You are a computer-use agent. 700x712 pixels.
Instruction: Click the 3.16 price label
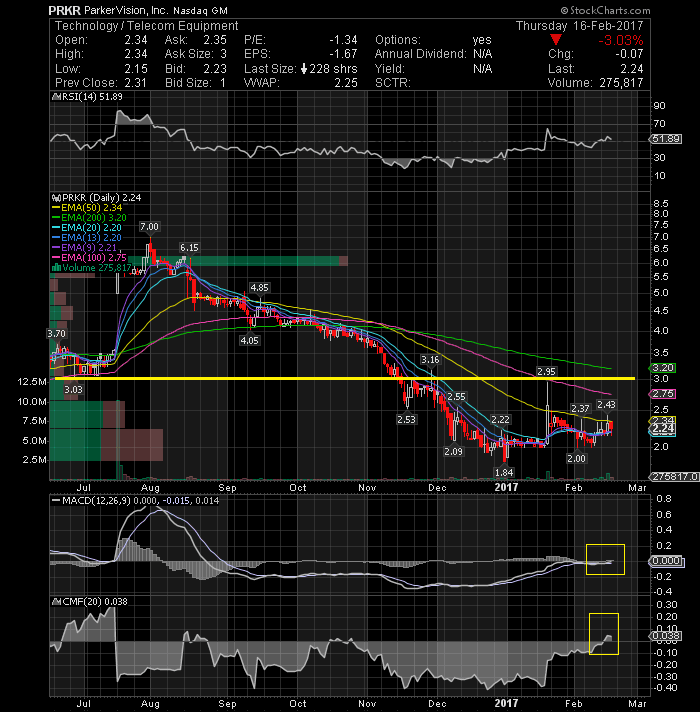click(x=430, y=360)
